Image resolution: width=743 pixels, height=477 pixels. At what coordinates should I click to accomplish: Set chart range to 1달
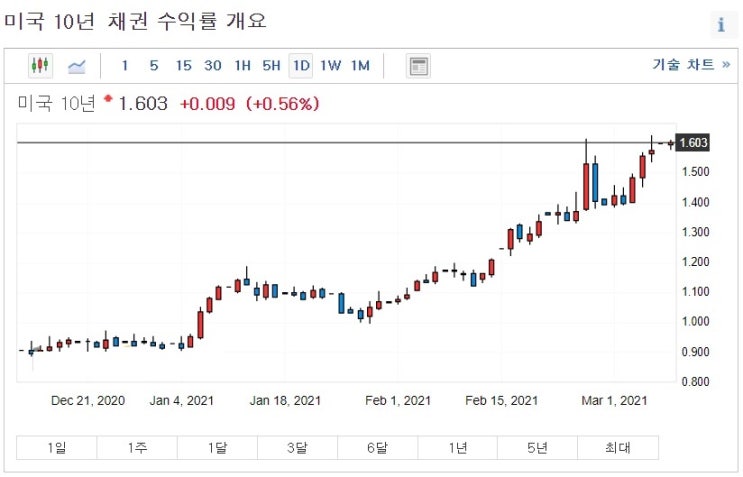pyautogui.click(x=217, y=448)
